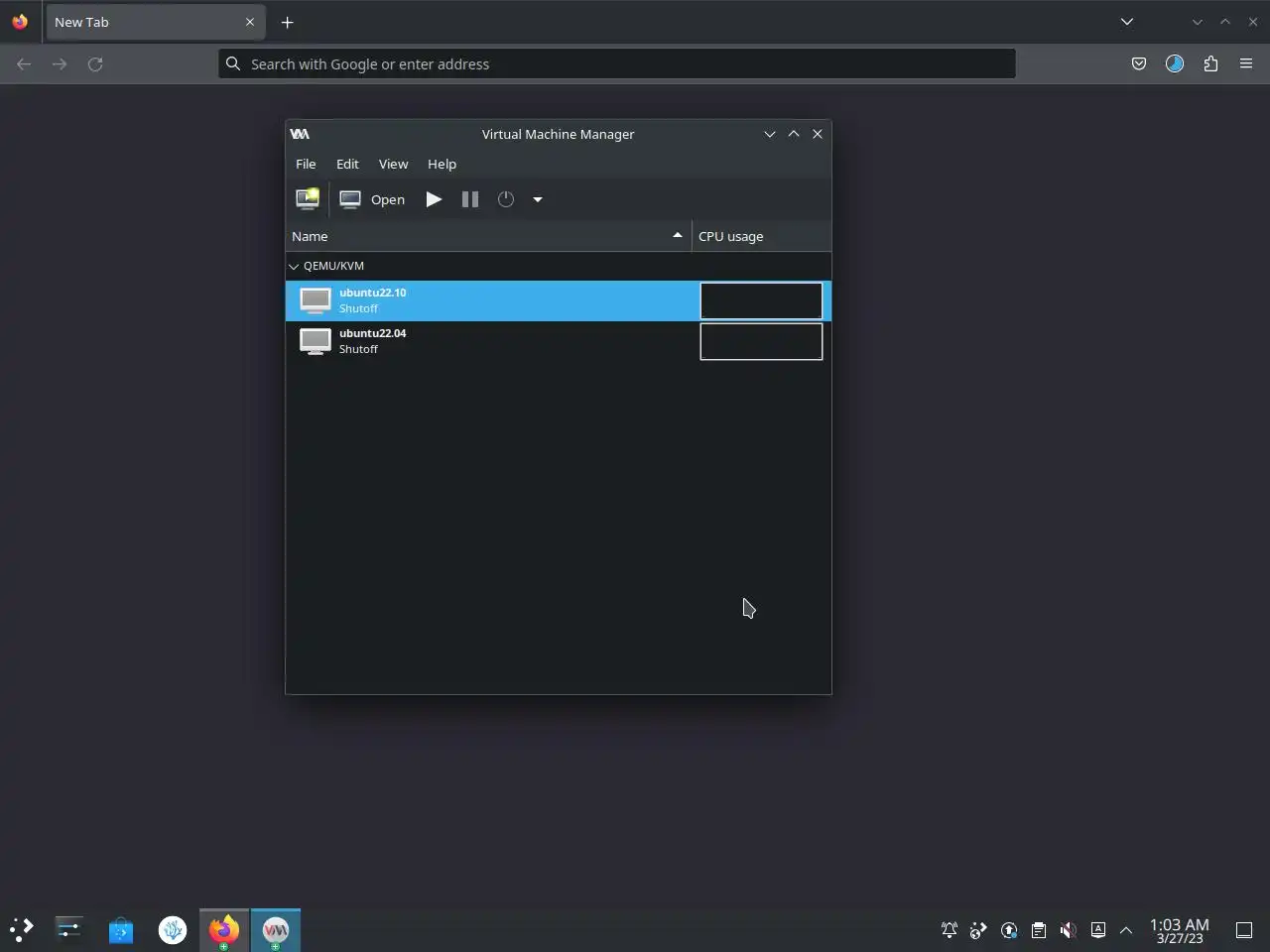The width and height of the screenshot is (1270, 952).
Task: Open muted volume tray icon
Action: tap(1068, 929)
